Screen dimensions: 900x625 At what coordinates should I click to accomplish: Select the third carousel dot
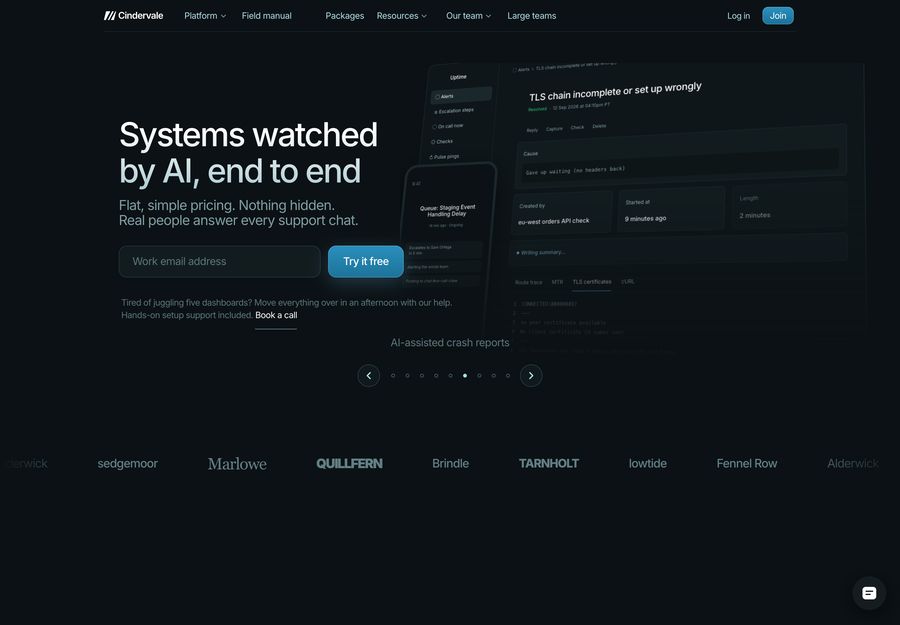coord(422,375)
